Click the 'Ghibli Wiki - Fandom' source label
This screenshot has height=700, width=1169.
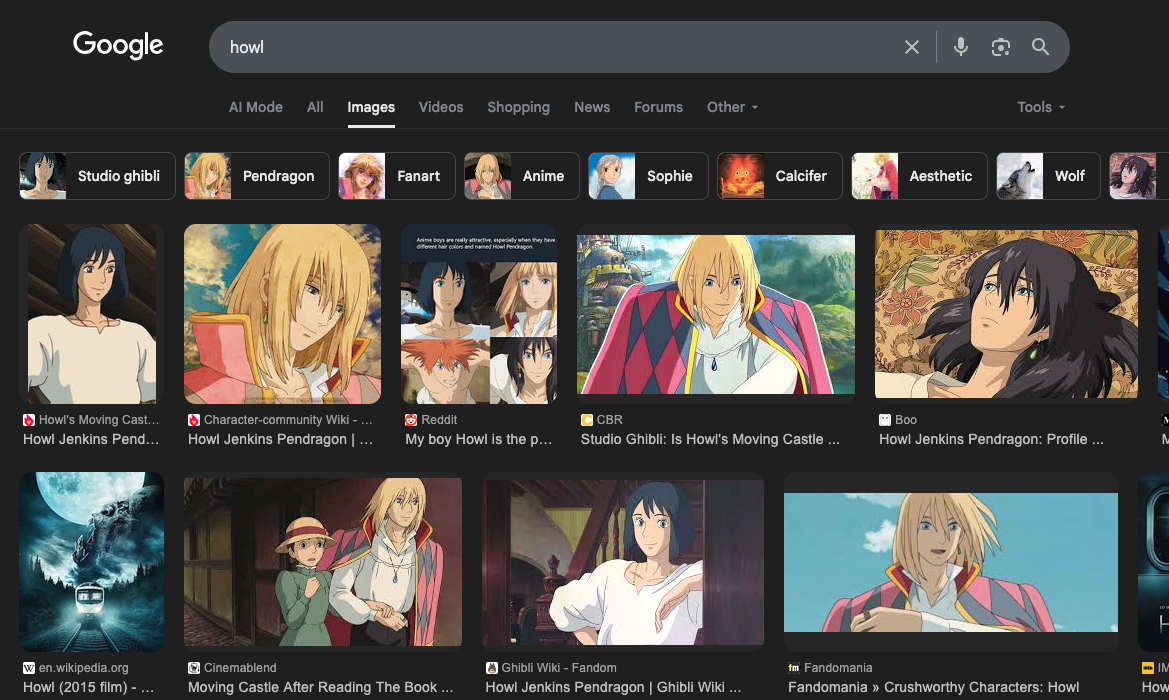[x=559, y=668]
